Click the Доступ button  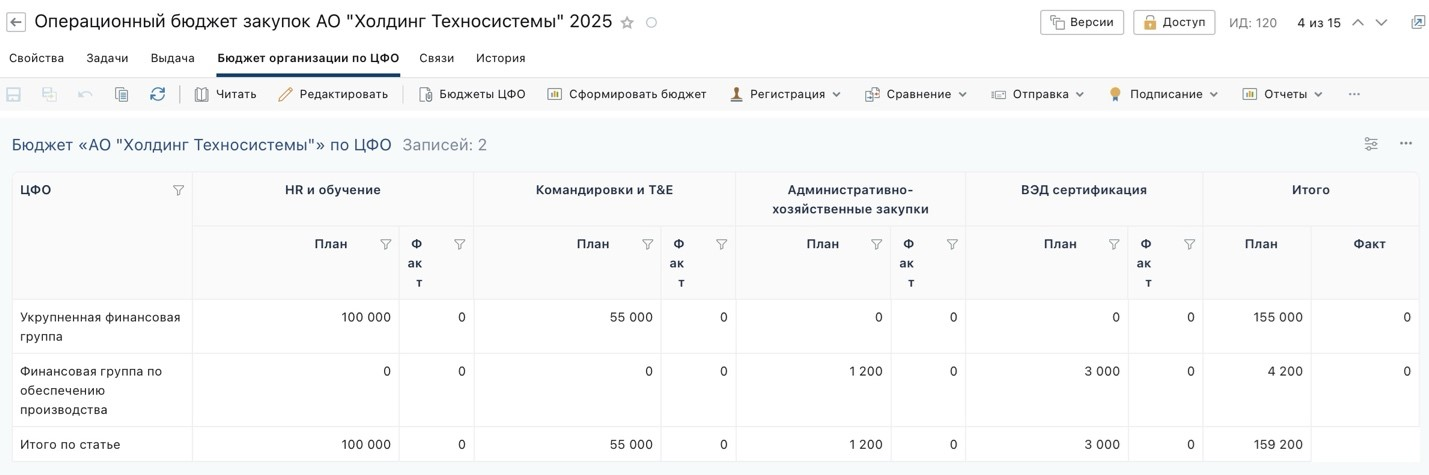click(1174, 22)
